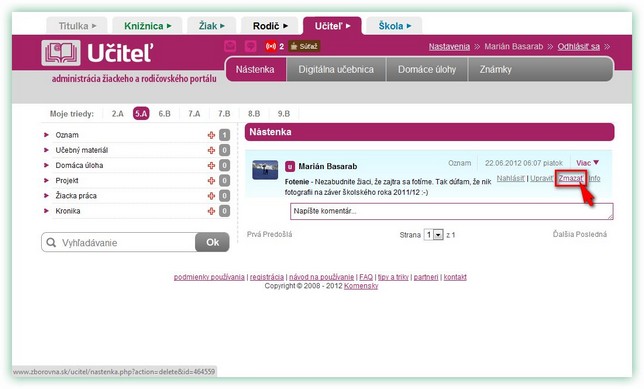Expand the Projekt category arrow
Viewport: 644px width, 389px height.
click(46, 180)
